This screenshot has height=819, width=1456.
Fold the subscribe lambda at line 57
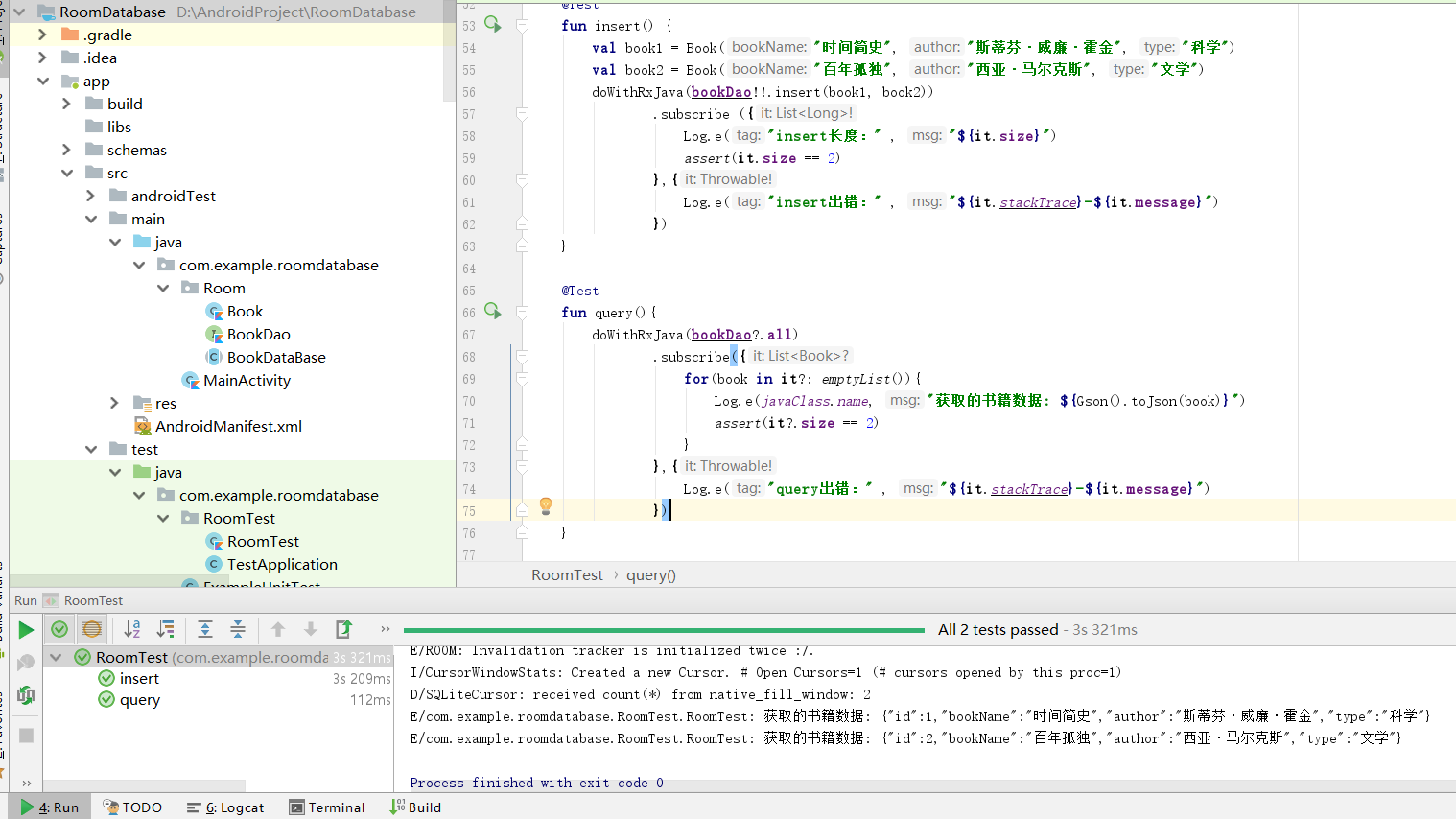pos(522,114)
